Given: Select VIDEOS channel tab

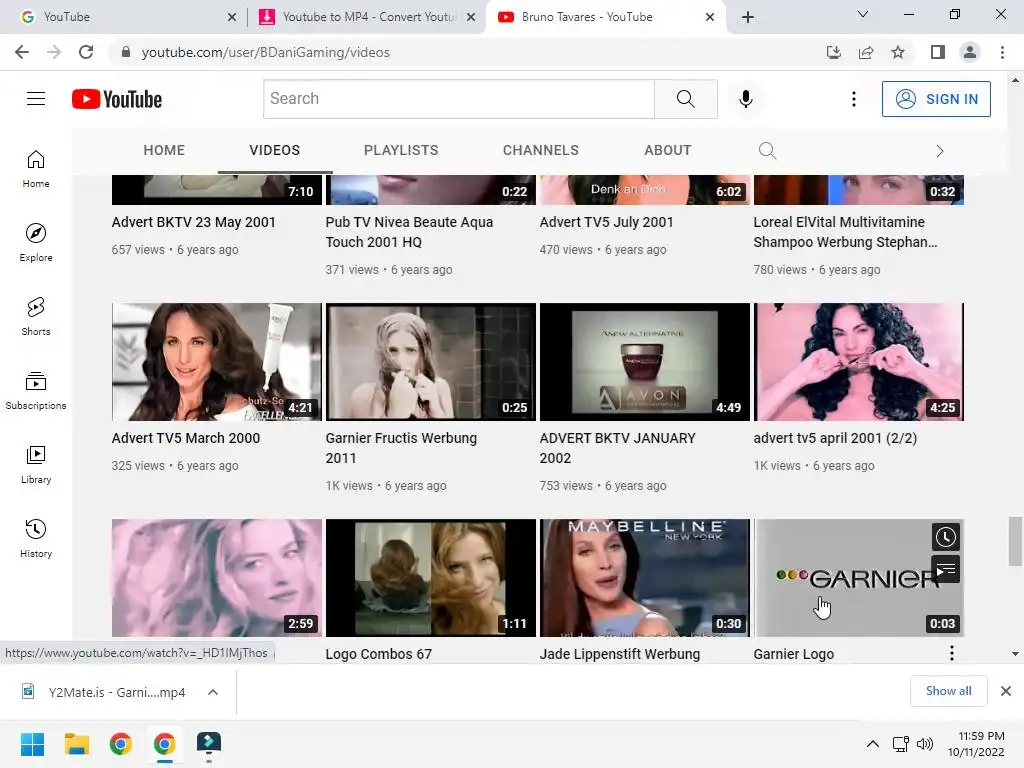Looking at the screenshot, I should coord(274,150).
